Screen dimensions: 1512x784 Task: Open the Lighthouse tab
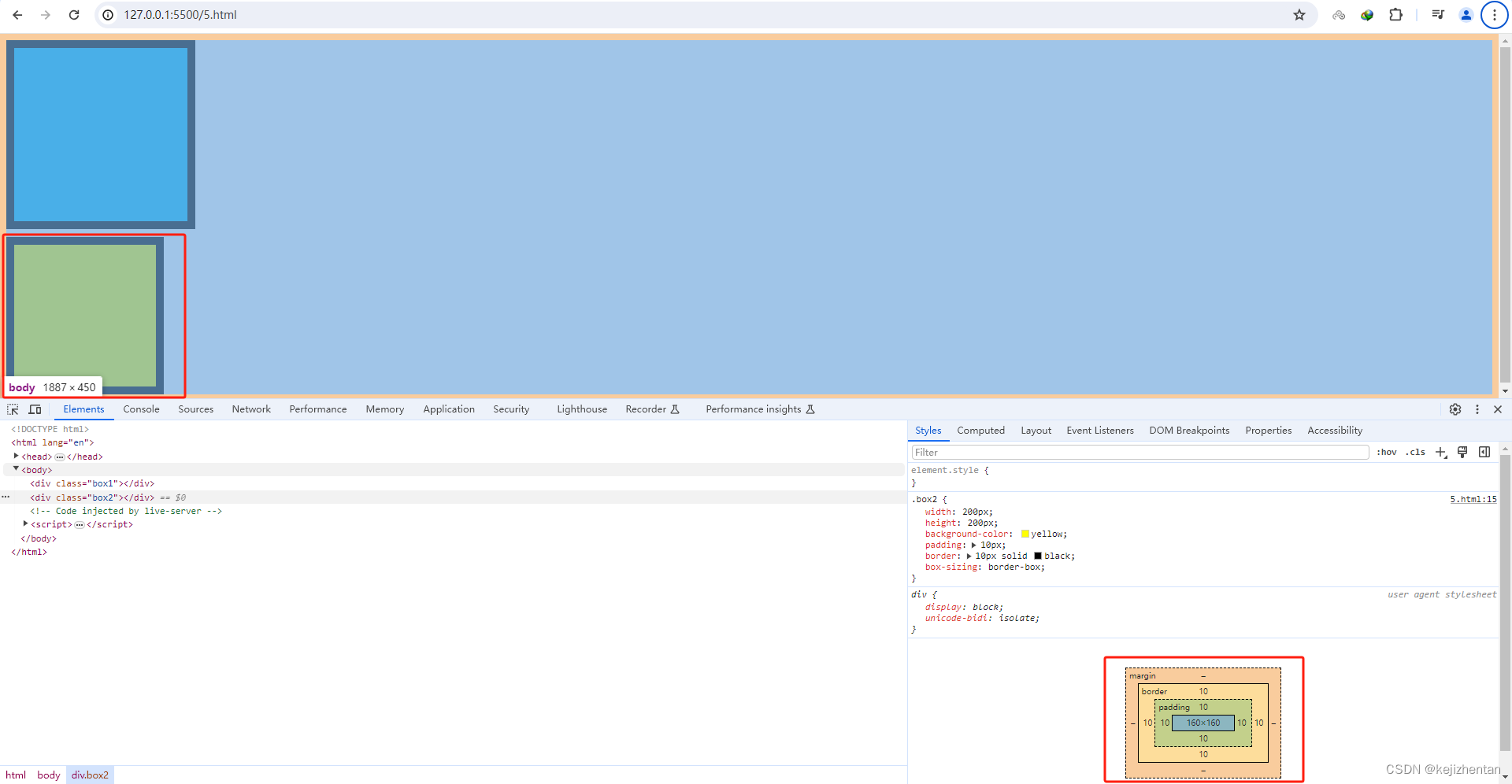[582, 409]
